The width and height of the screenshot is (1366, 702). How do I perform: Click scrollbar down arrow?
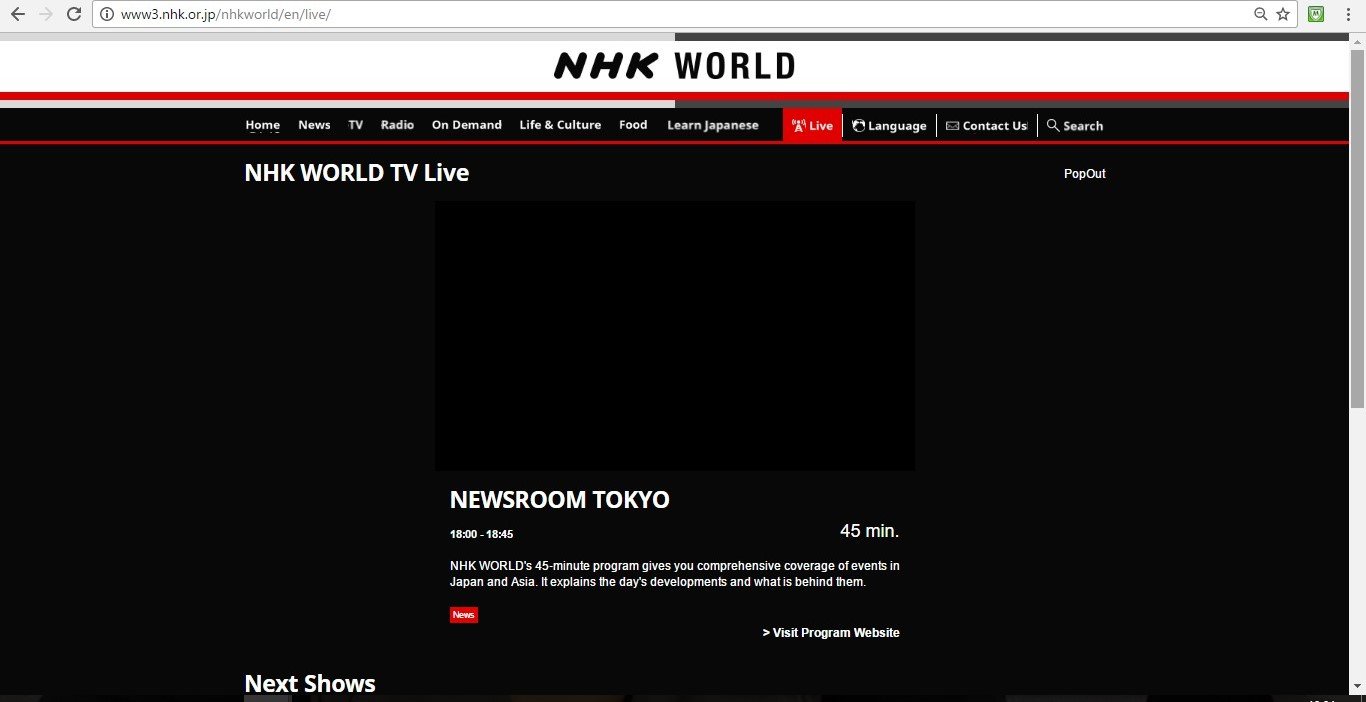pyautogui.click(x=1357, y=686)
